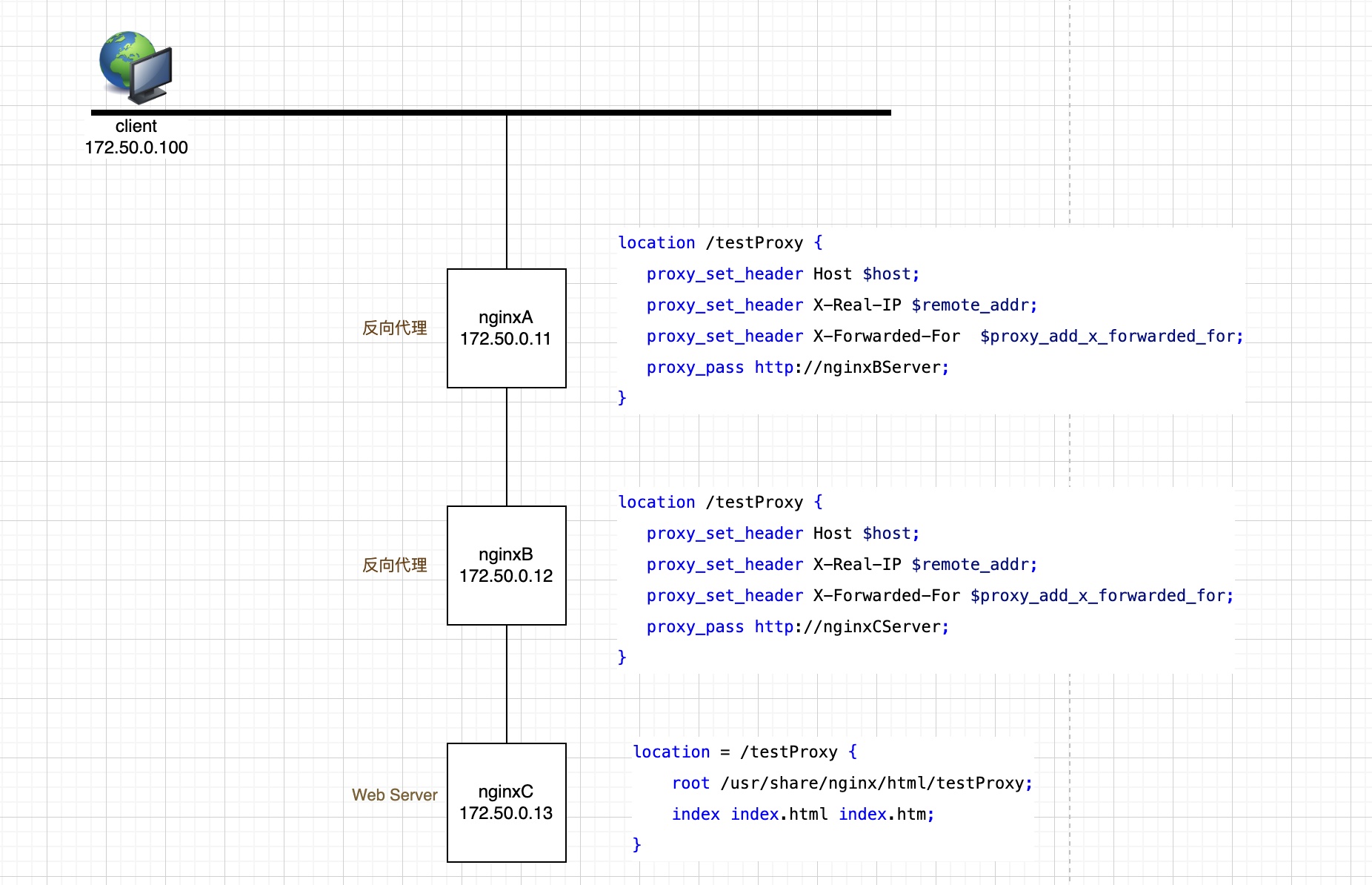
Task: Select the client 172.50.0.100 label
Action: pos(136,137)
